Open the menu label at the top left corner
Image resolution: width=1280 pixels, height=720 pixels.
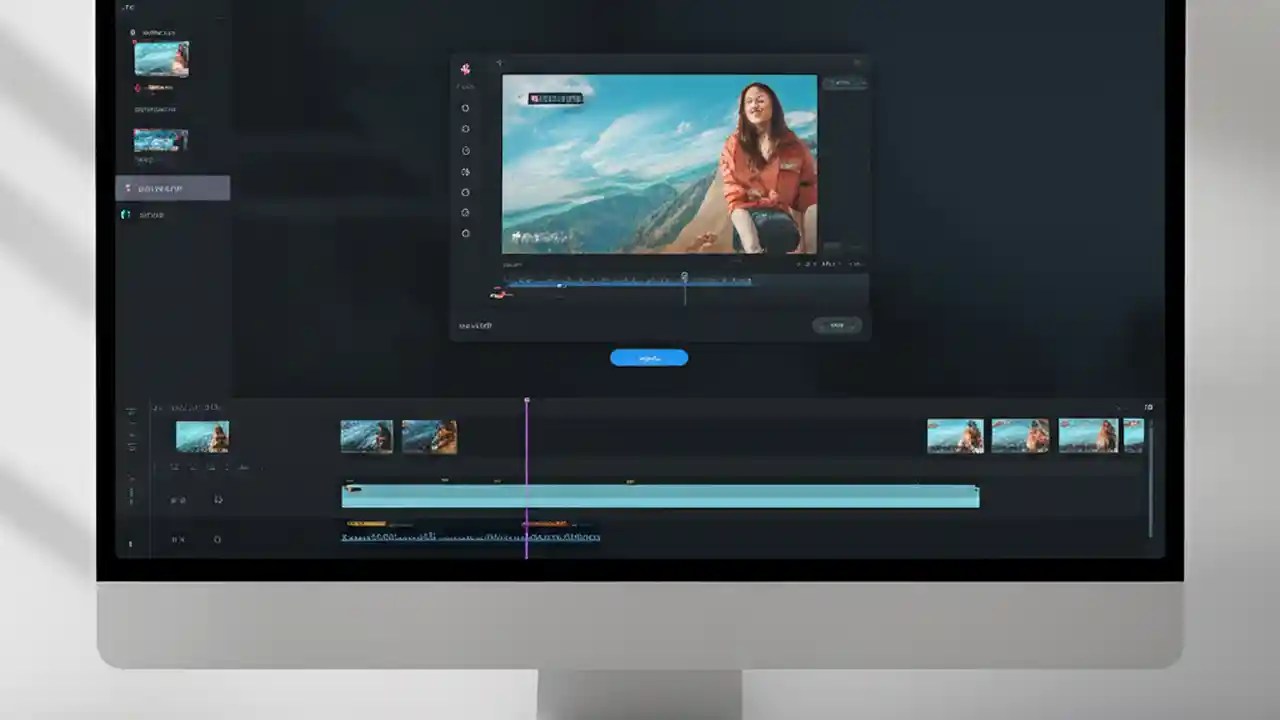point(129,7)
